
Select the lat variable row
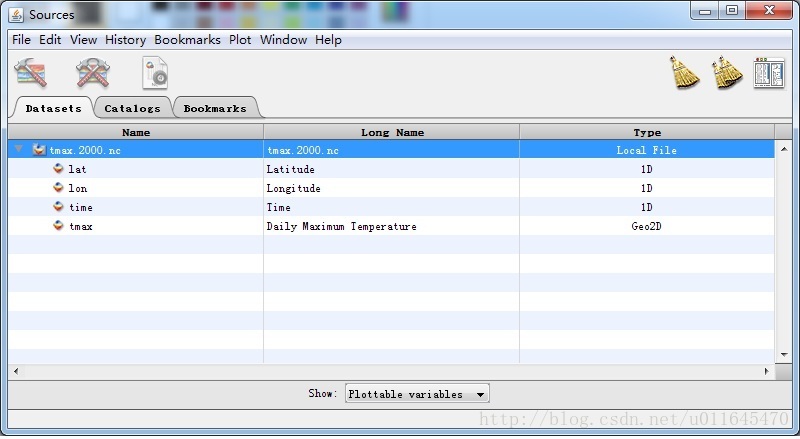[391, 168]
